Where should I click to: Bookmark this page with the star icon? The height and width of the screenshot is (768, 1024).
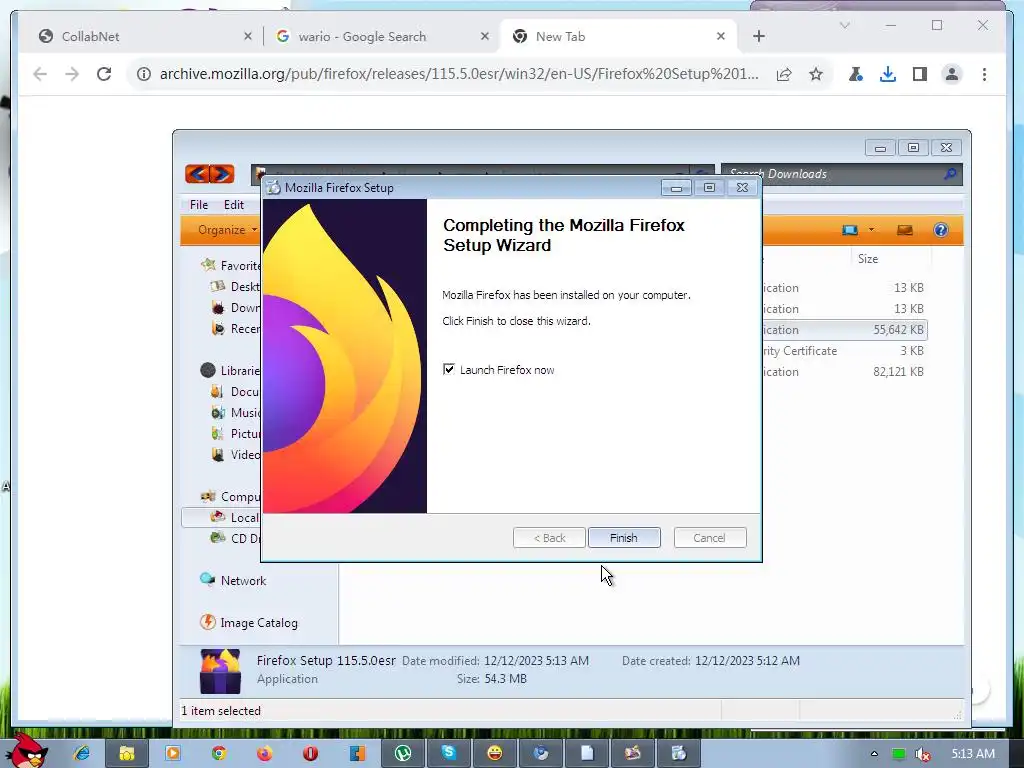(x=816, y=74)
